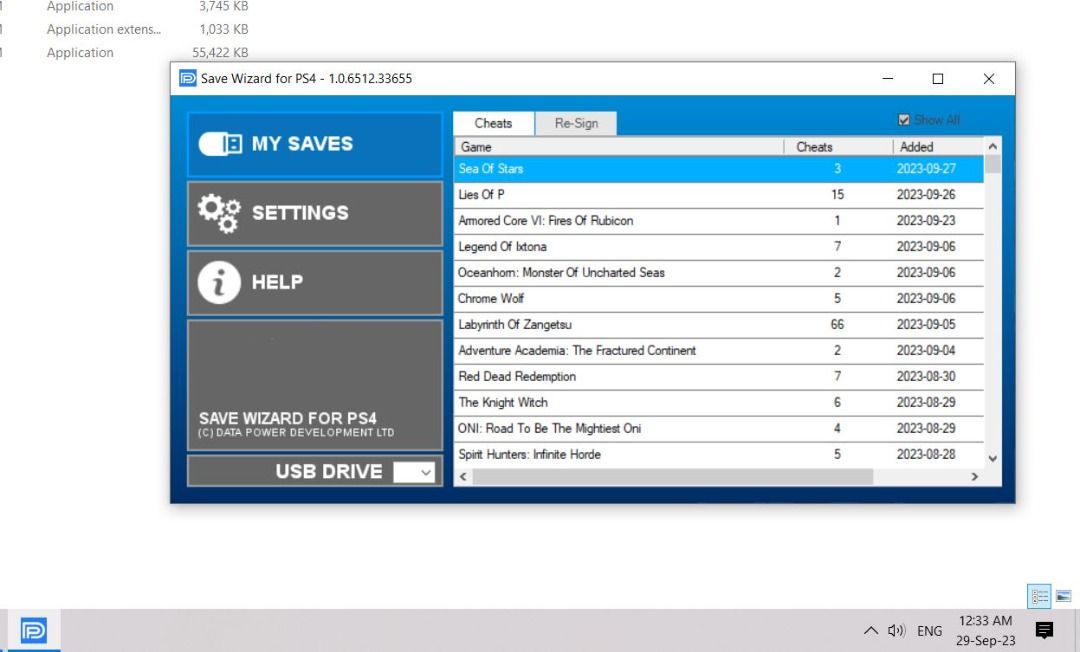Click 'Application extens...' type in Explorer

coord(104,29)
